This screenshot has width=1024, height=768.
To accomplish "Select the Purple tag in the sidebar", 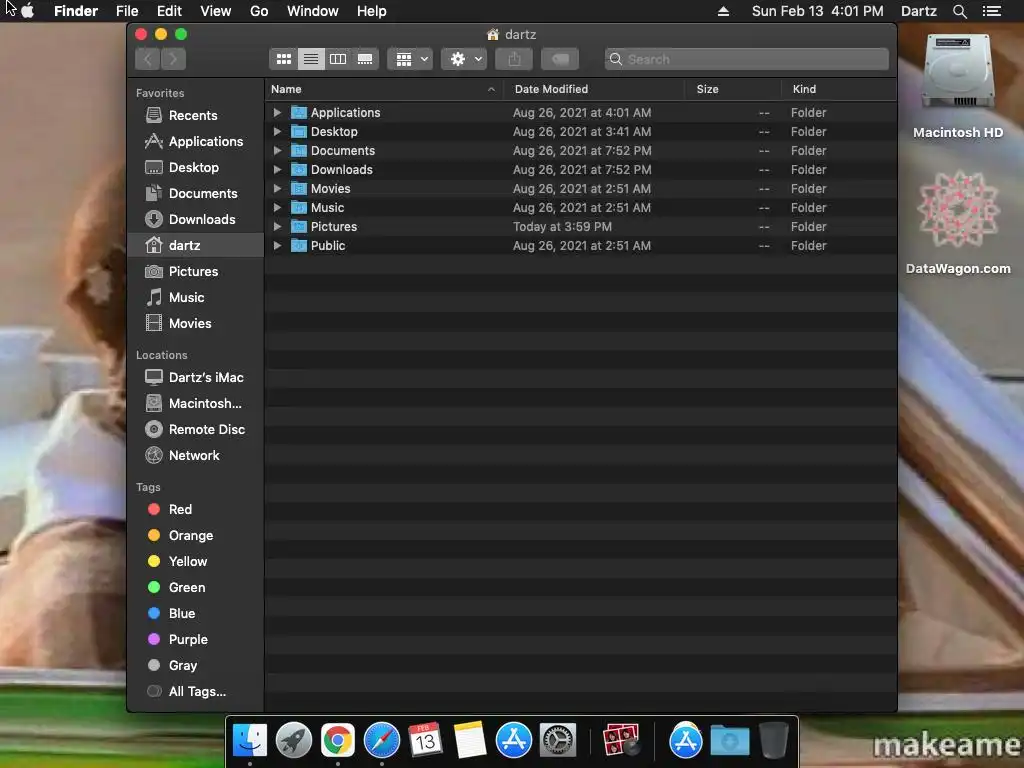I will tap(195, 640).
